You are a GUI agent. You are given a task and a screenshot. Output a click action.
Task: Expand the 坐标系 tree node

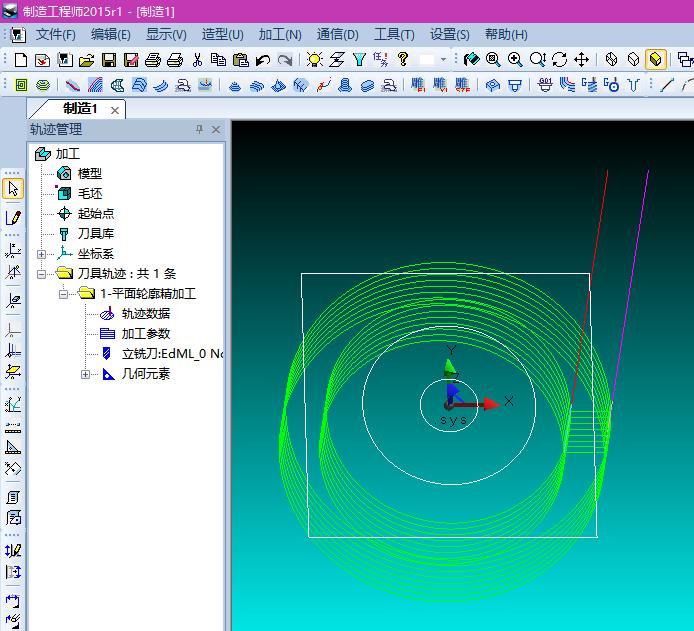[41, 254]
